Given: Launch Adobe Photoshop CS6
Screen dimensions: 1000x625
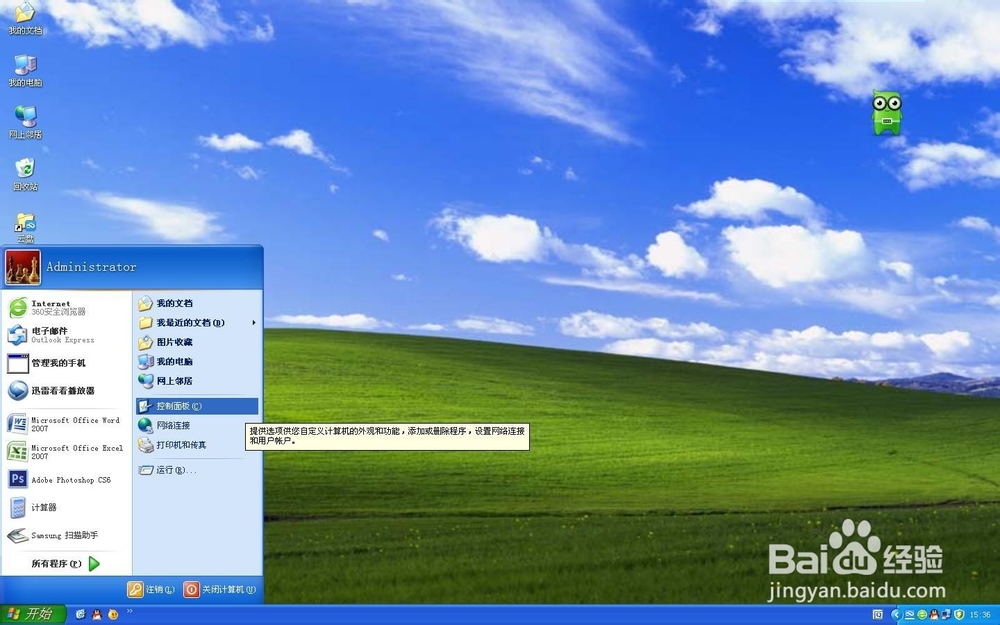Looking at the screenshot, I should (x=66, y=480).
